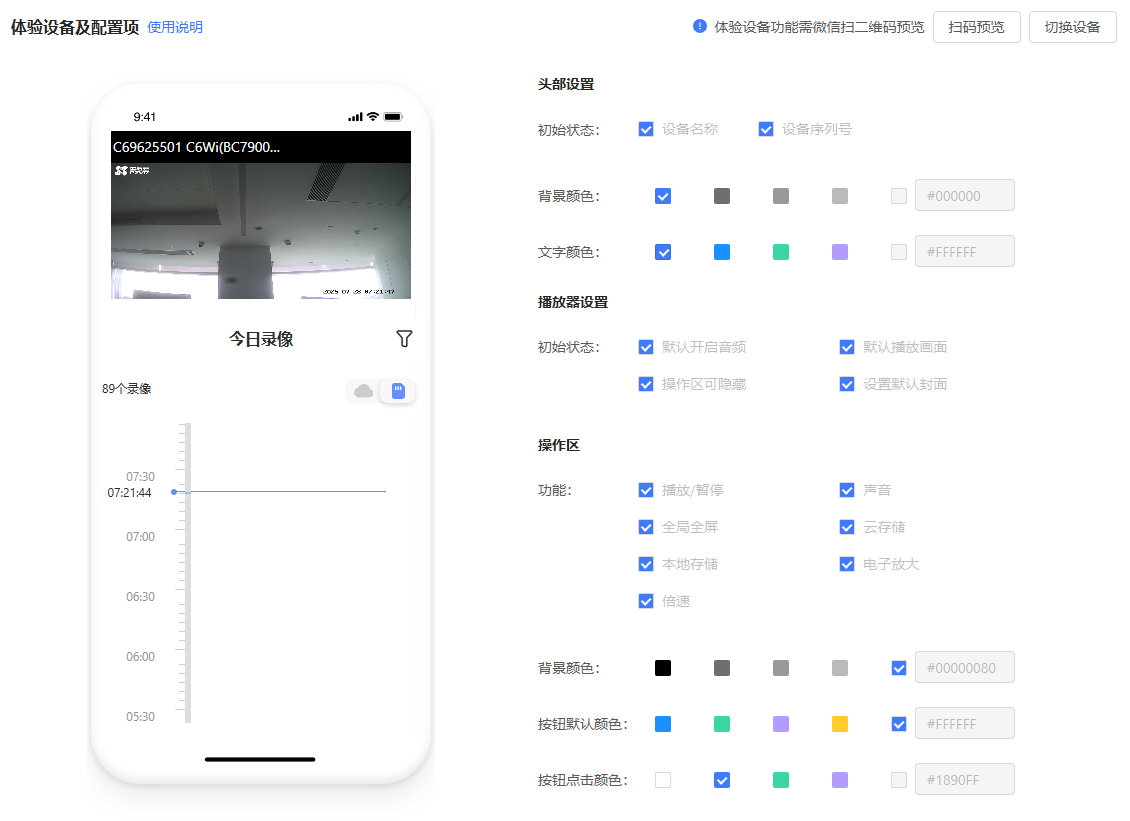Select the black swatch for operation area 背景颜色
This screenshot has width=1130, height=821.
(663, 668)
